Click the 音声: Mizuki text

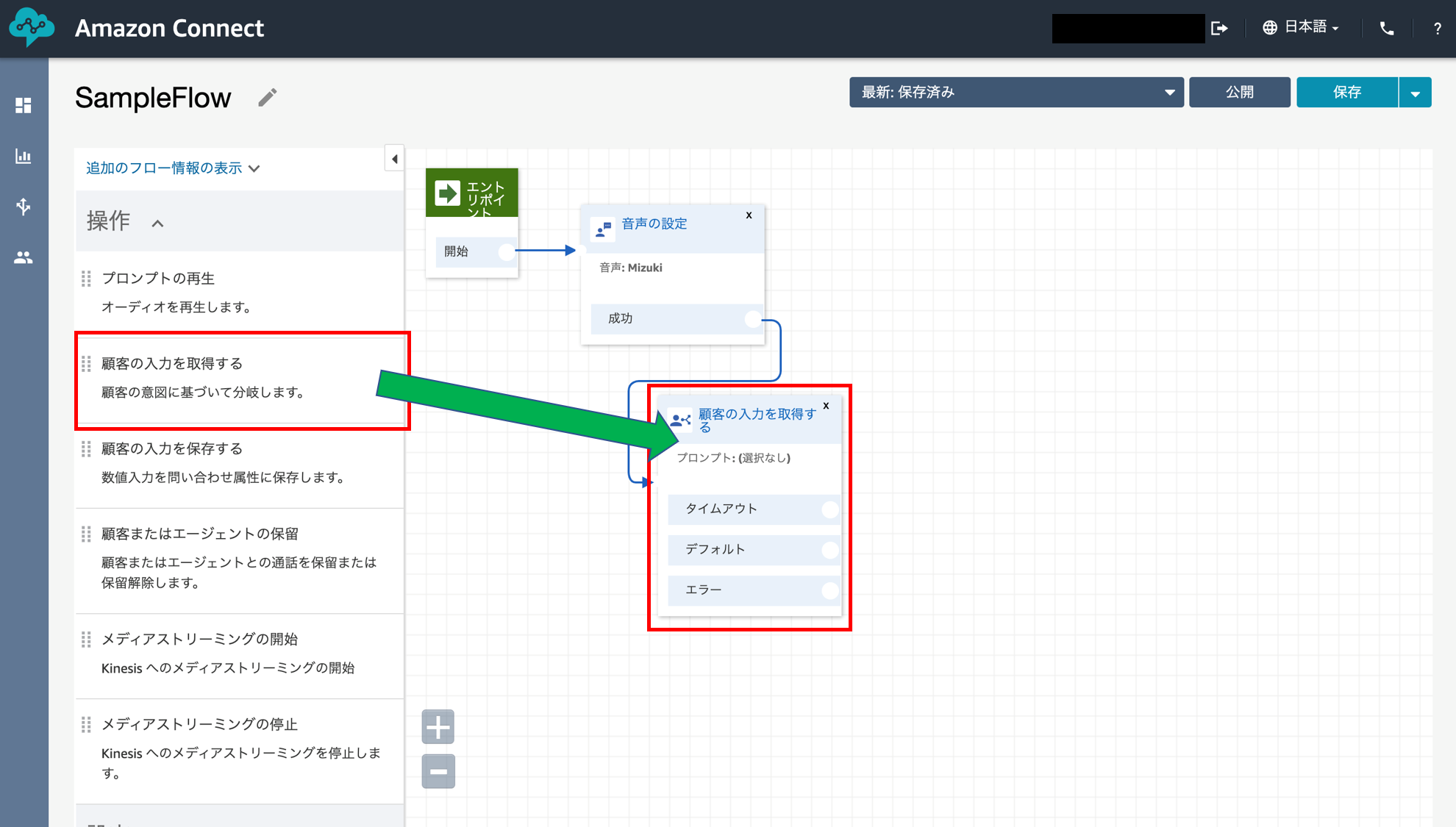coord(631,268)
